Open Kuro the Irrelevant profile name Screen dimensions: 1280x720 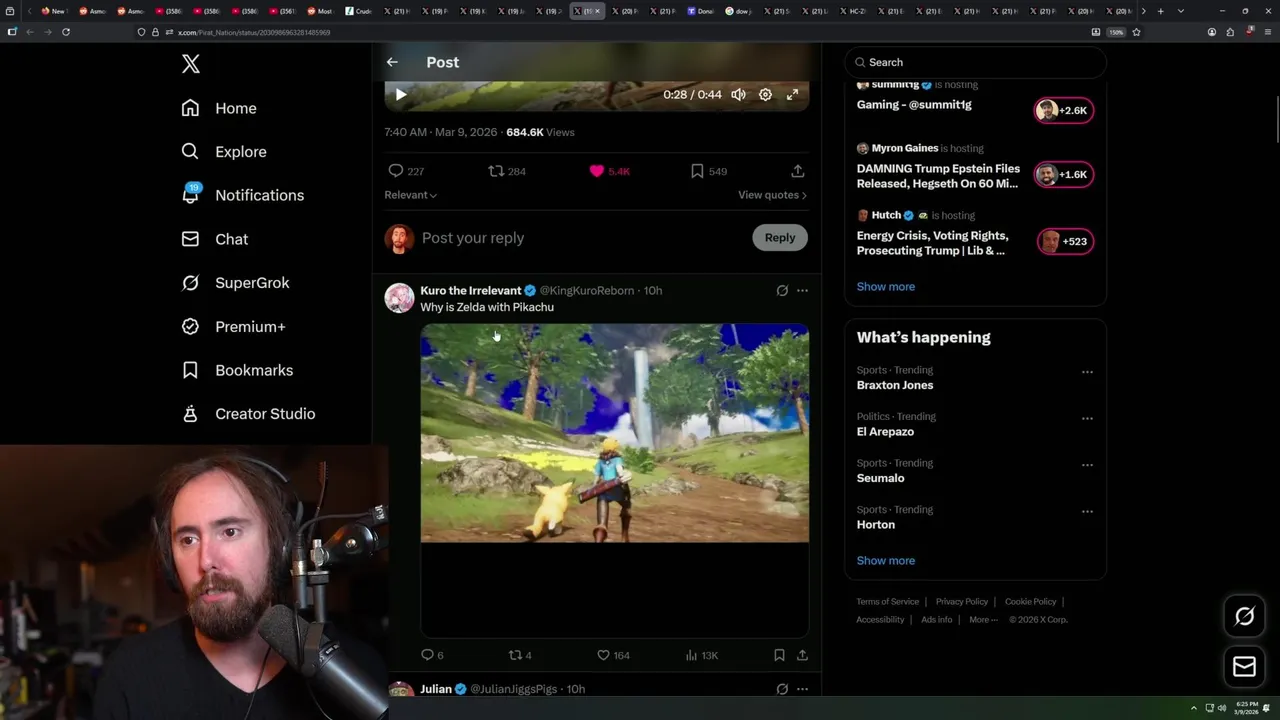point(471,291)
